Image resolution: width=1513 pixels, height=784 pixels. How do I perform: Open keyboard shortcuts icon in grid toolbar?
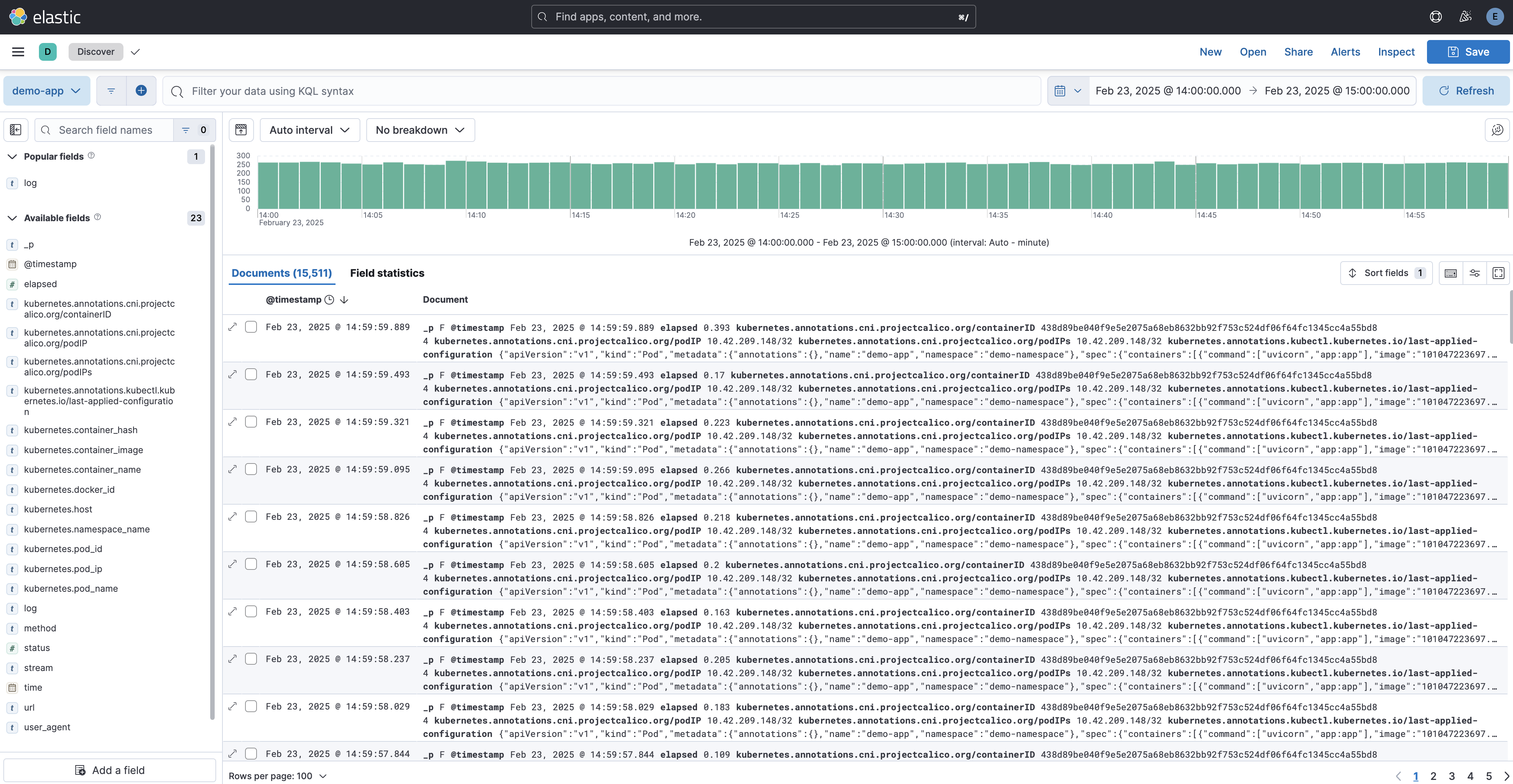coord(1450,273)
